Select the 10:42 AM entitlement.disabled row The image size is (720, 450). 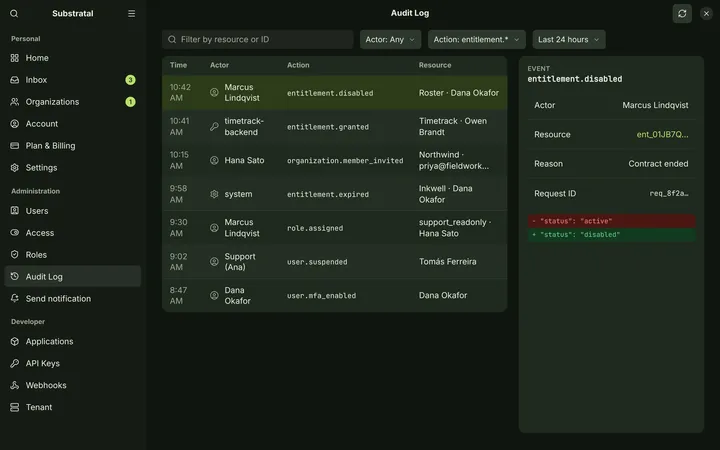point(334,93)
